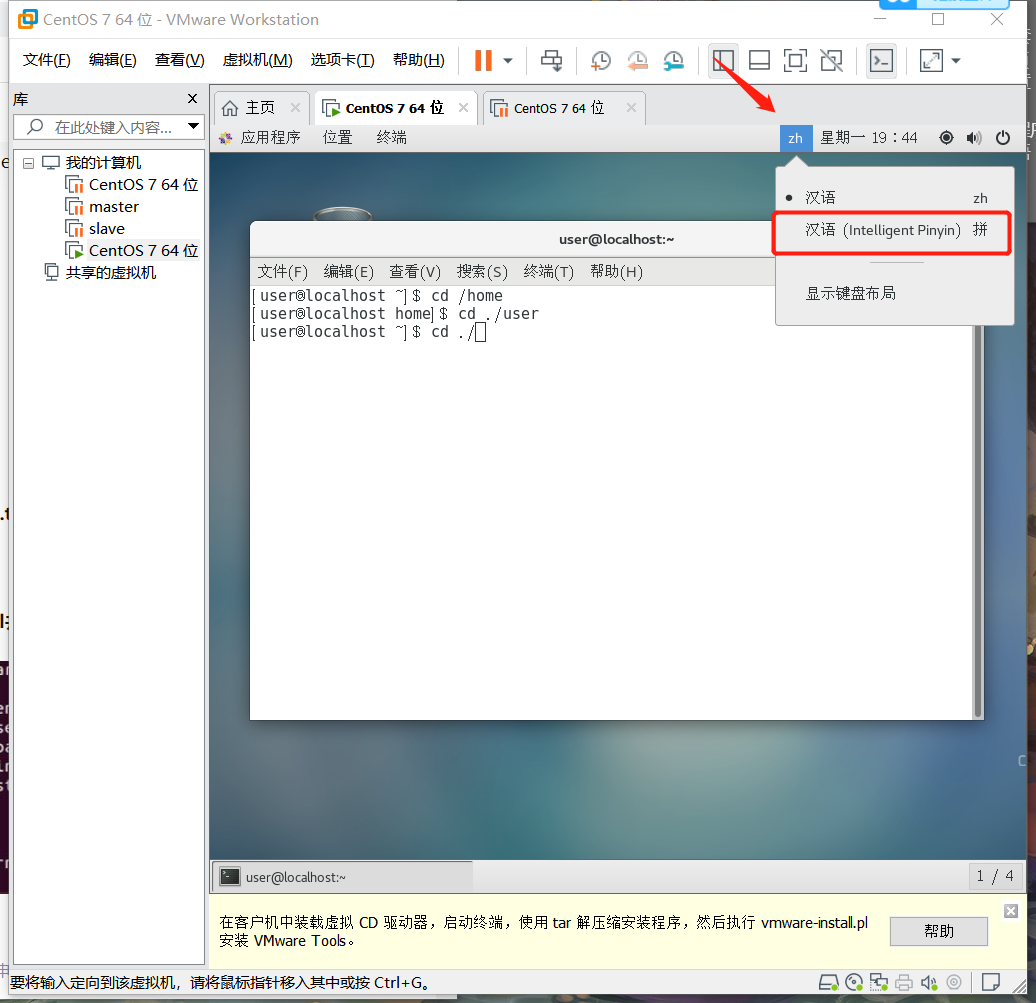Open the terminal's 搜索(S) menu
1036x1003 pixels.
point(482,272)
